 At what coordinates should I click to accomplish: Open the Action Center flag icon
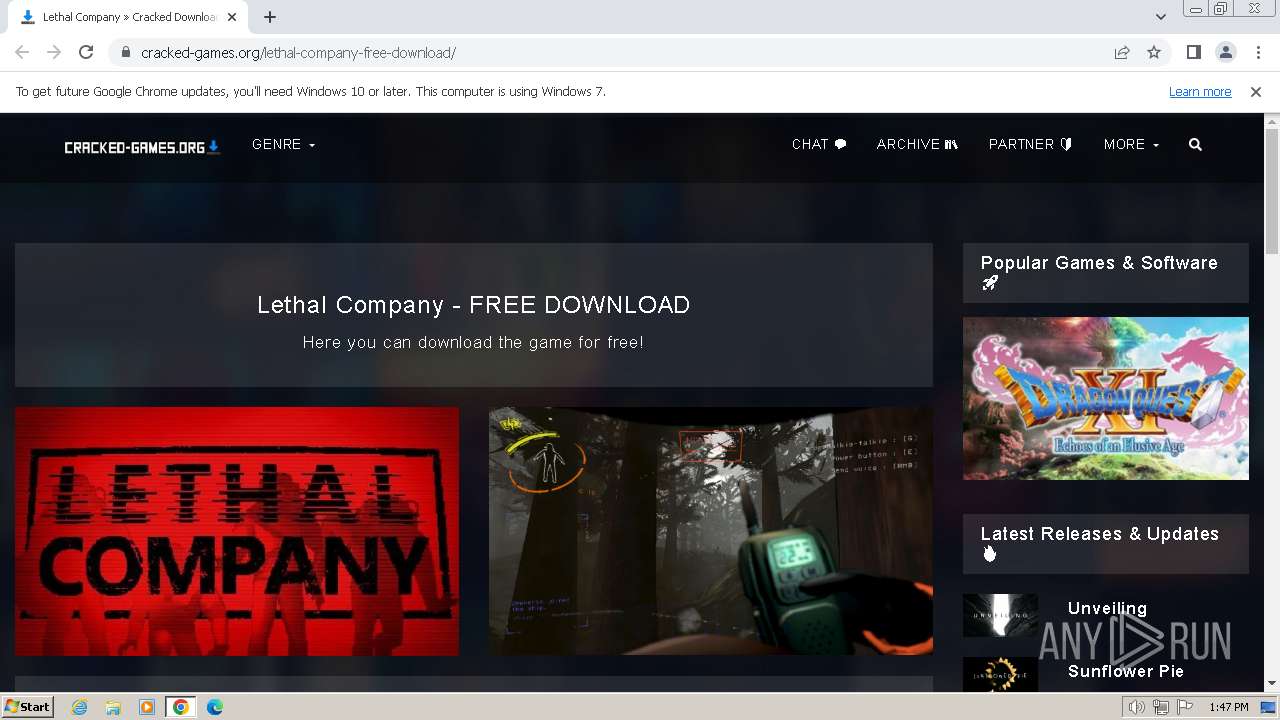tap(1184, 707)
